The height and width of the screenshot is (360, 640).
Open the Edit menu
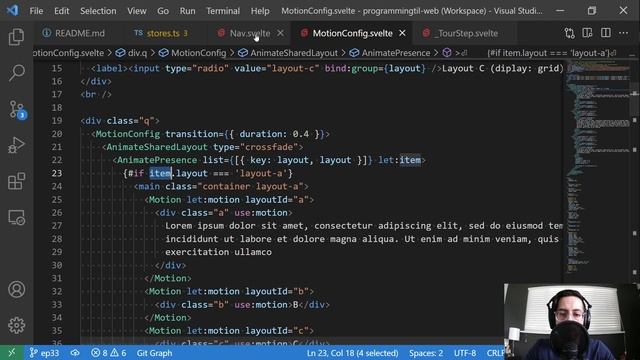point(62,11)
